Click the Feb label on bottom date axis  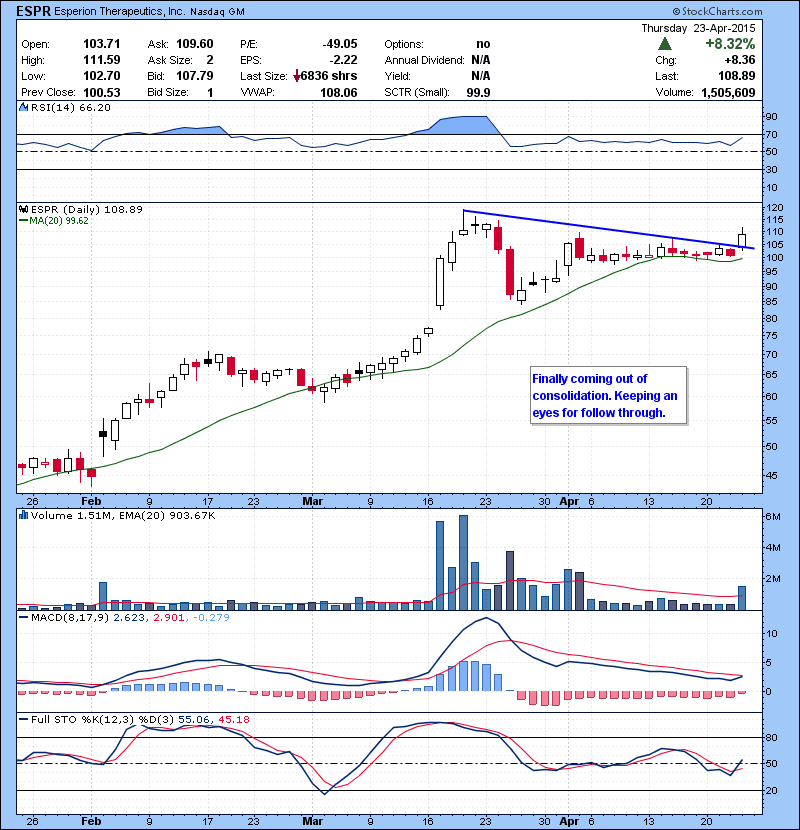coord(91,821)
